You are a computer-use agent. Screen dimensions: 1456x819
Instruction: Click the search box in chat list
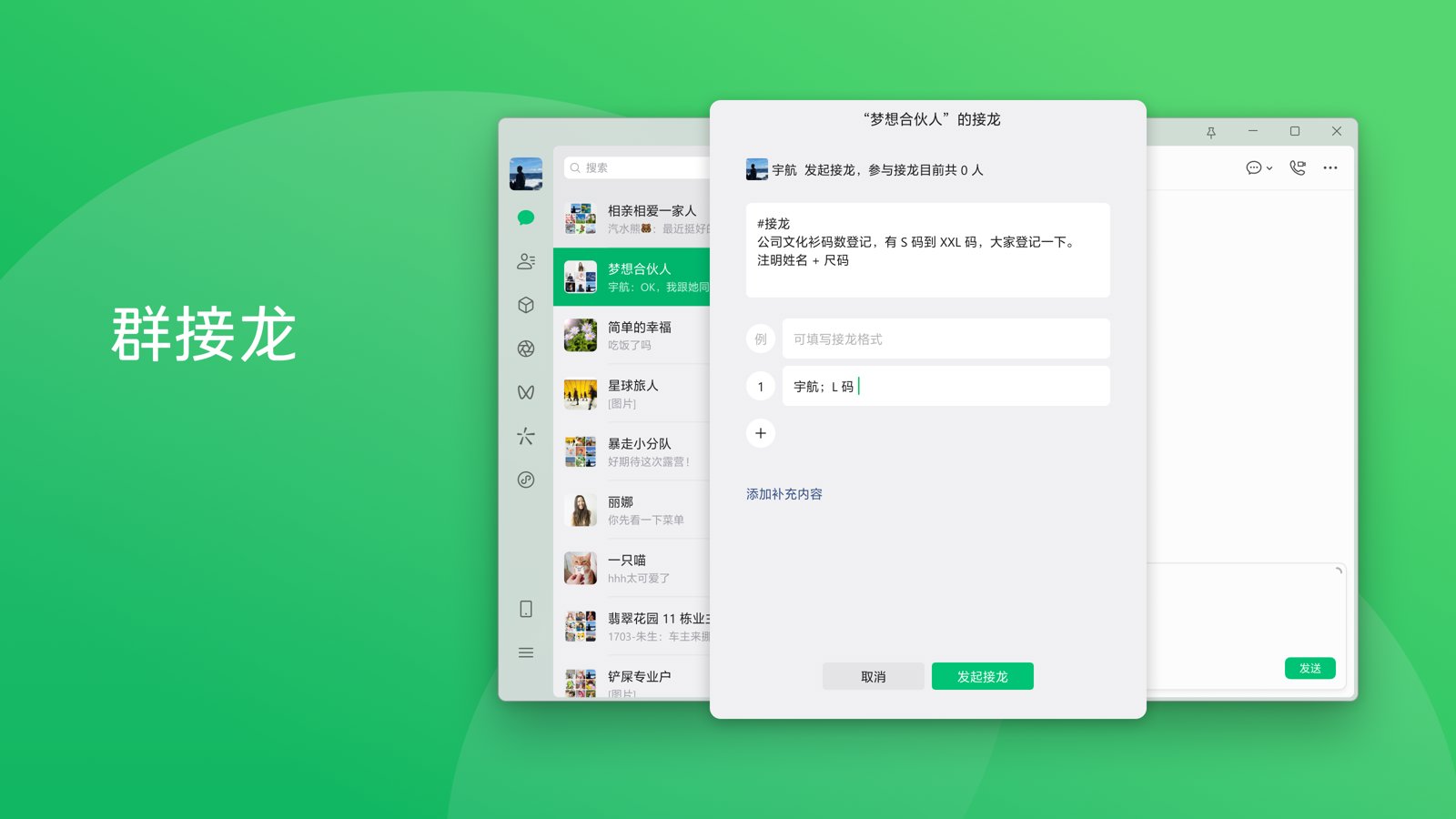tap(637, 167)
